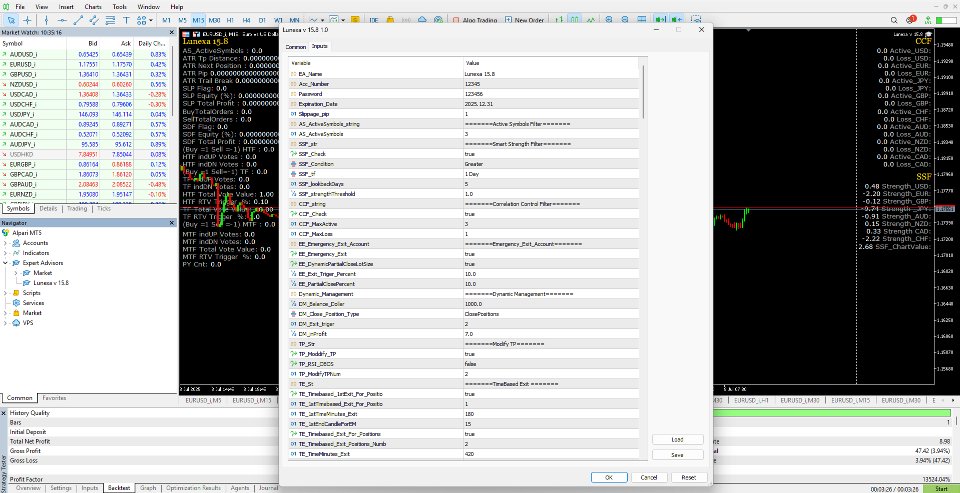Screen dimensions: 960x493
Task: Pick the vertical line drawing tool
Action: click(47, 19)
